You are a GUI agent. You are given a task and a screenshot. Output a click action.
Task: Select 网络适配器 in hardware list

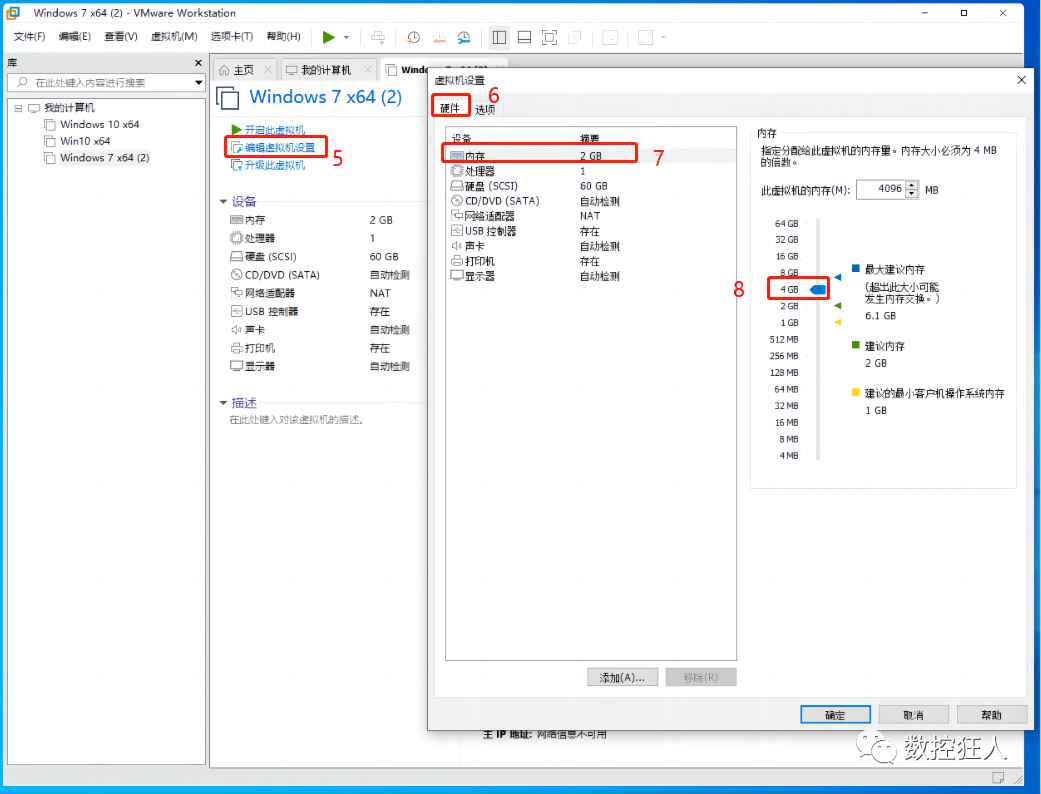point(590,216)
